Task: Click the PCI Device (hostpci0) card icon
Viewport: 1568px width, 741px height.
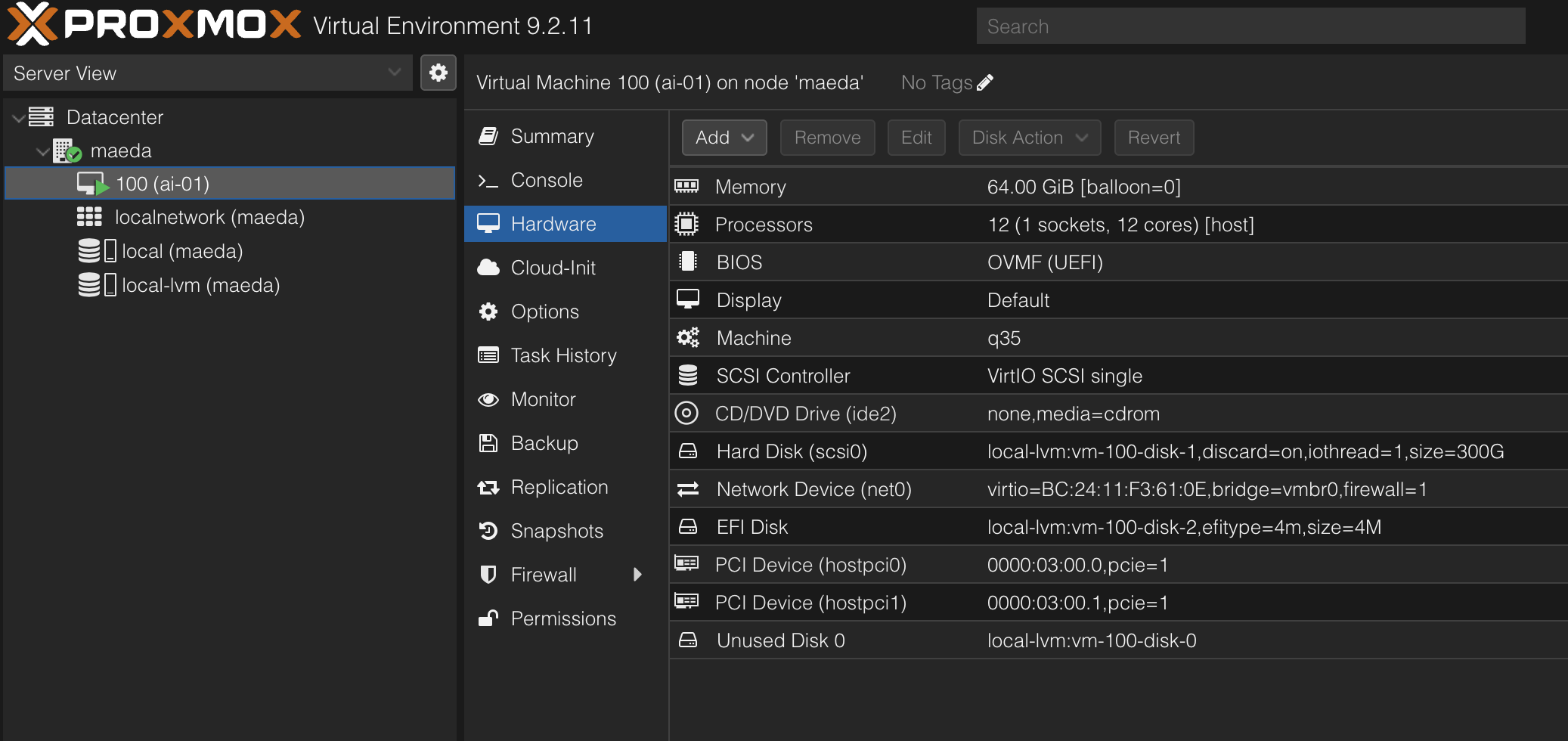Action: pos(686,563)
